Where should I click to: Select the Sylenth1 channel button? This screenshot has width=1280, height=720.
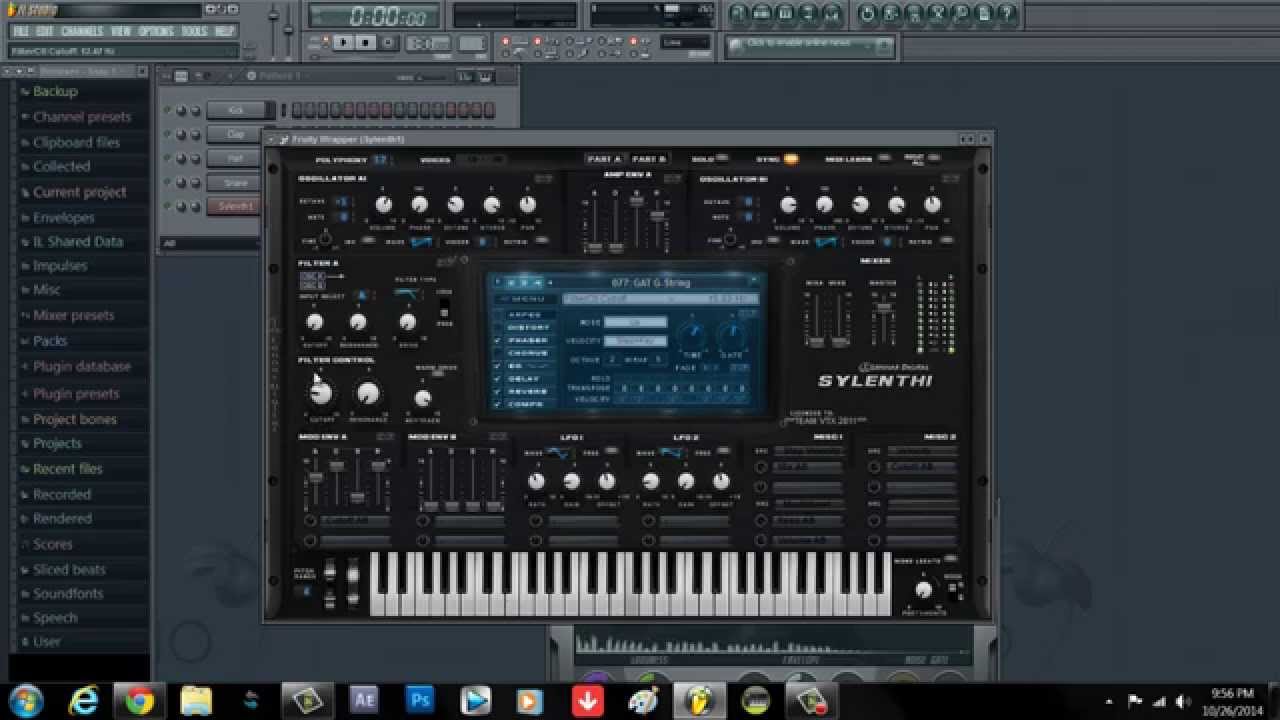click(x=236, y=206)
